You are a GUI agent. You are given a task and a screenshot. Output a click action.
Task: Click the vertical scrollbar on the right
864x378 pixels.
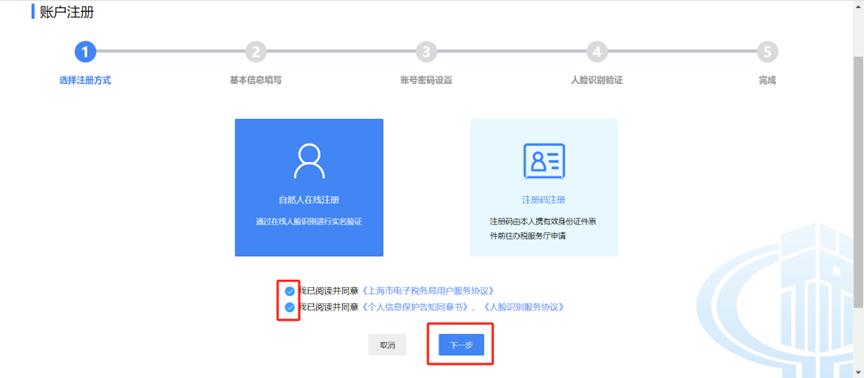pos(858,182)
